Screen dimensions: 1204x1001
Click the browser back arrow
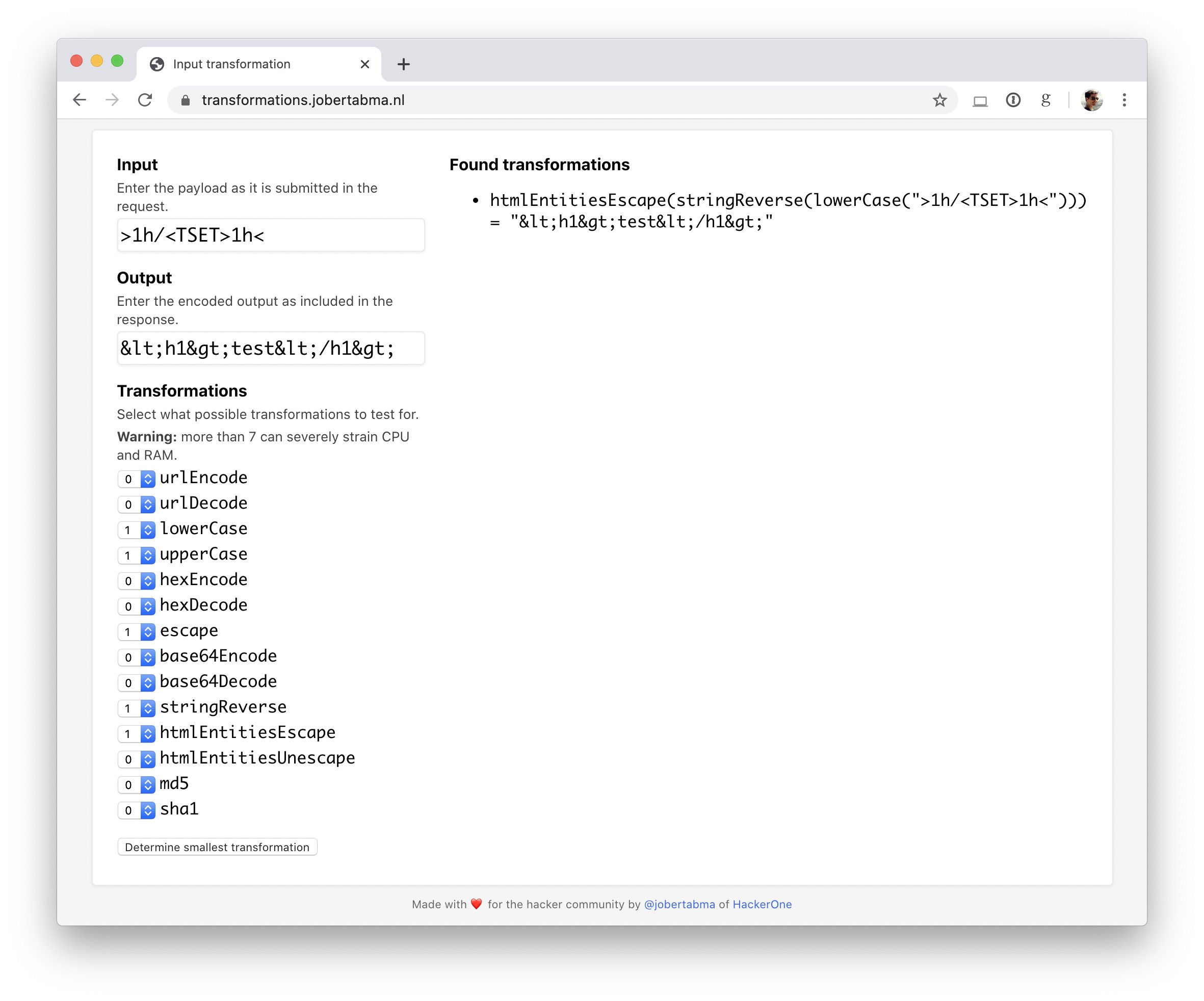(x=80, y=100)
